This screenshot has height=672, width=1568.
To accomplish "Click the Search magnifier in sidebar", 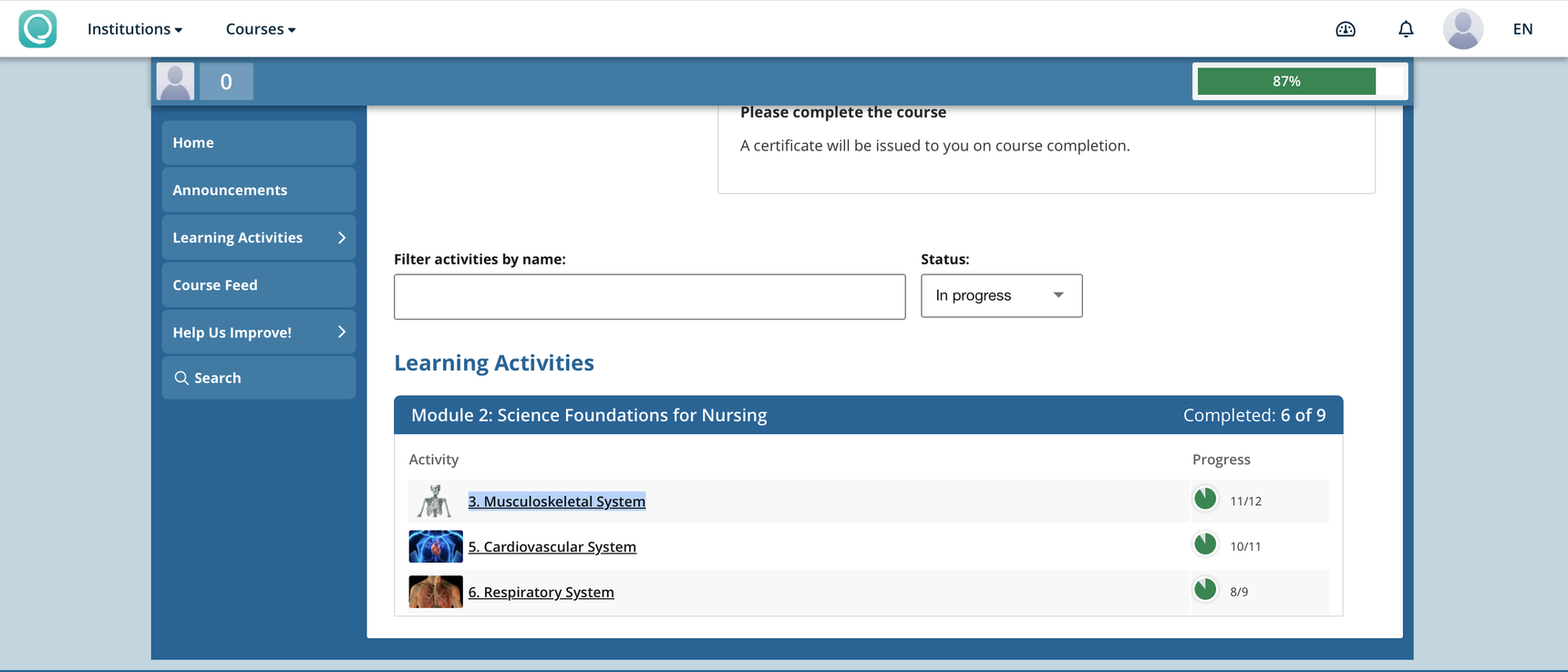I will pyautogui.click(x=181, y=378).
